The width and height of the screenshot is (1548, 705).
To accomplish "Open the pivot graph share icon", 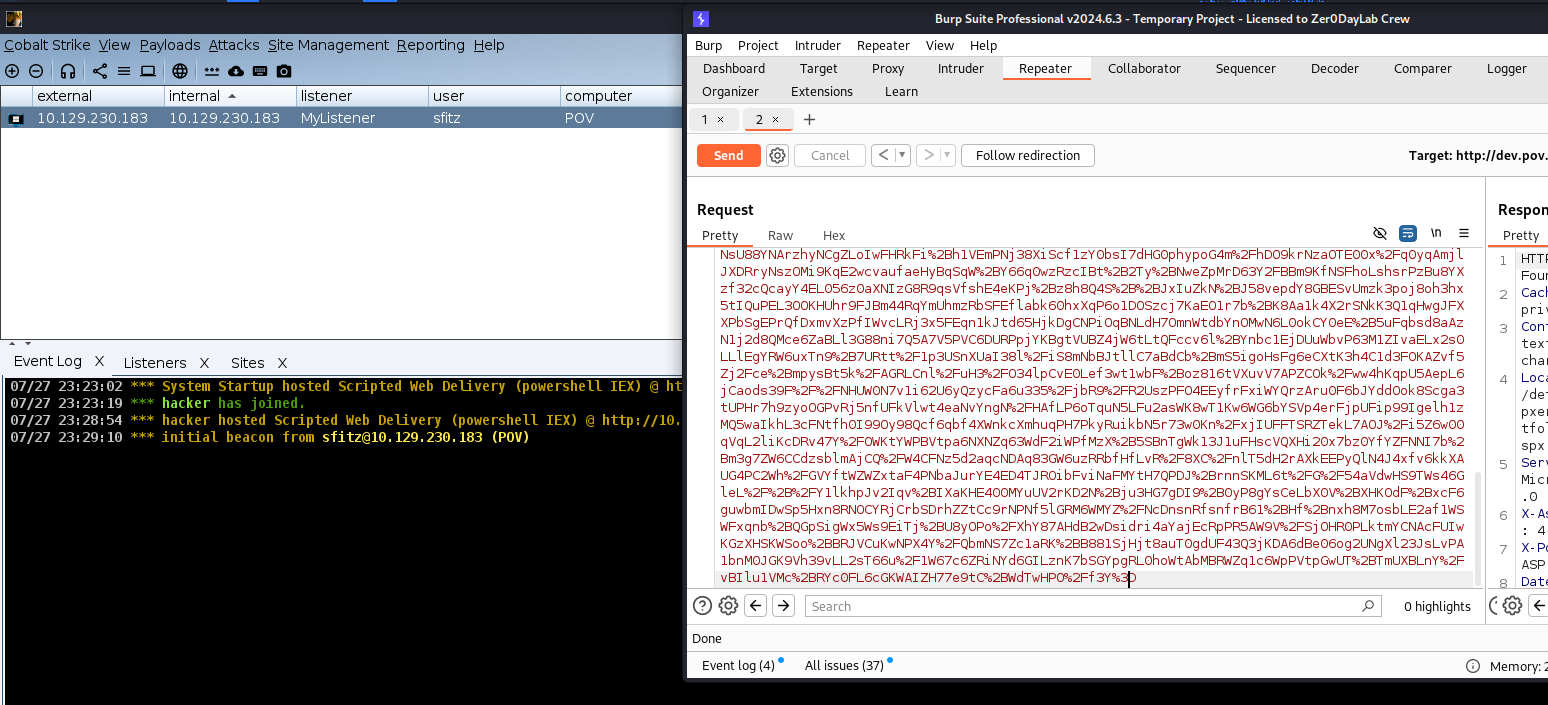I will tap(99, 71).
